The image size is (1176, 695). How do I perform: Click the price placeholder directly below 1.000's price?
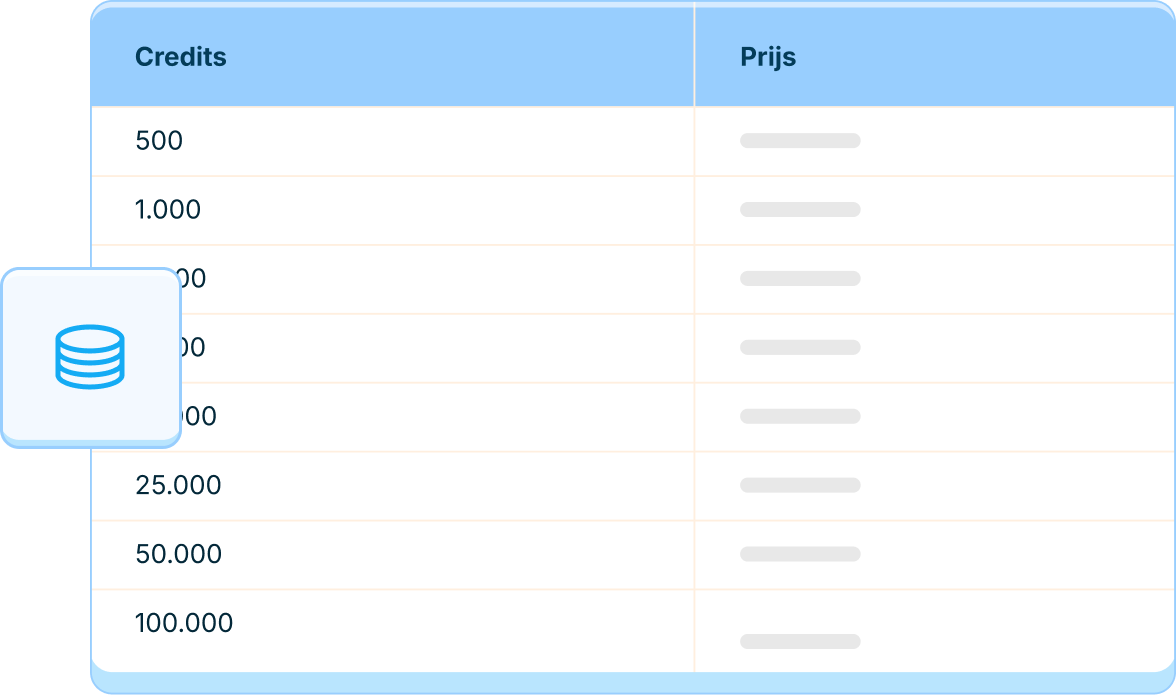pos(800,279)
